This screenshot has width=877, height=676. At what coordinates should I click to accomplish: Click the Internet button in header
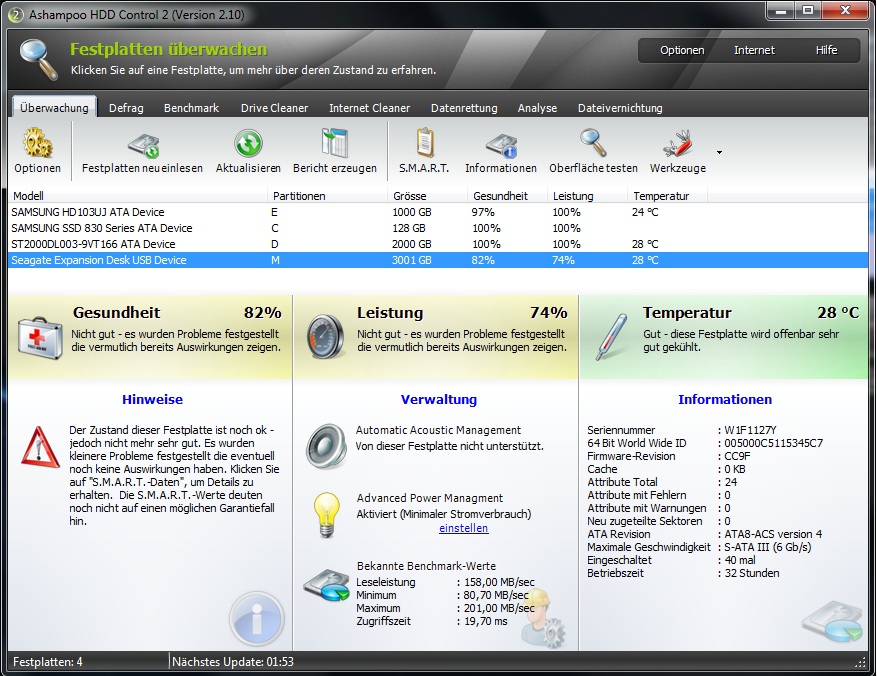(x=754, y=50)
